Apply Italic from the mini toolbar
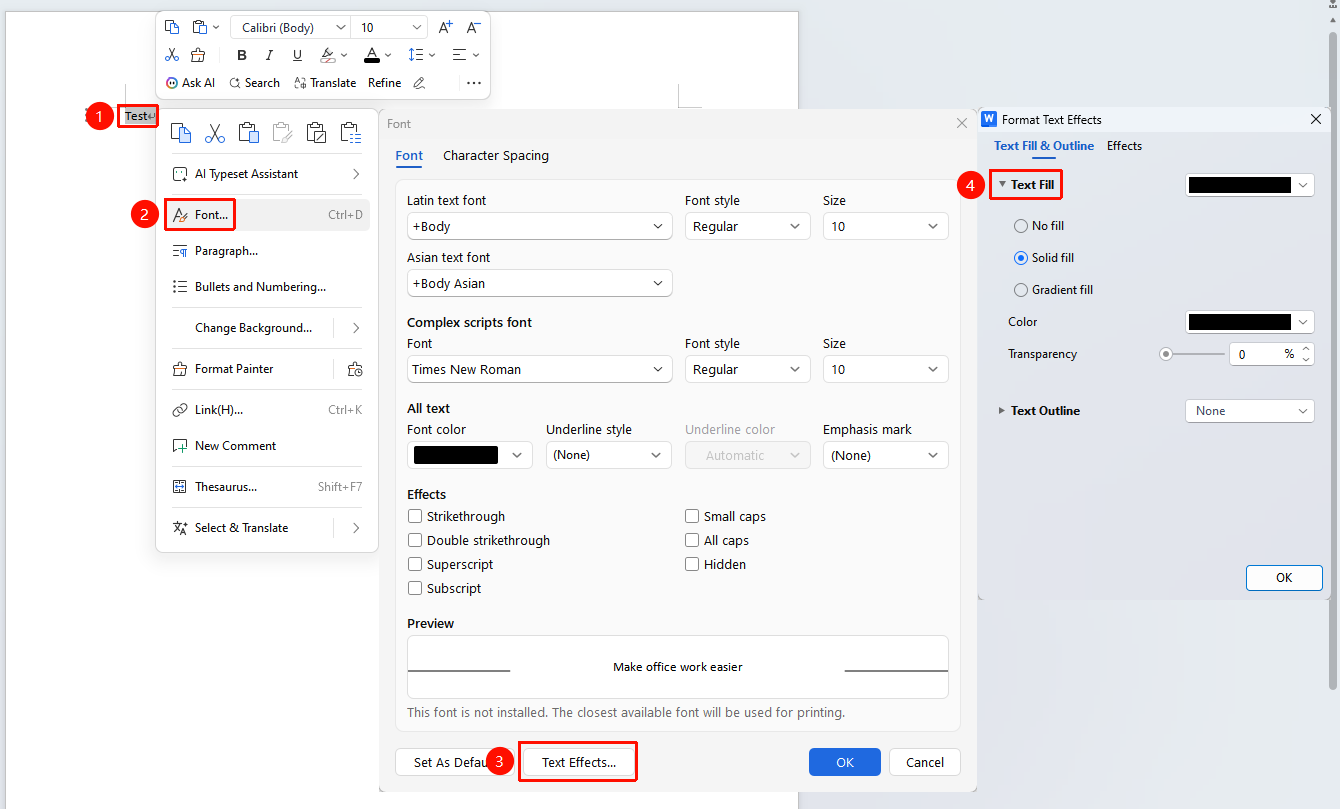 click(x=270, y=55)
